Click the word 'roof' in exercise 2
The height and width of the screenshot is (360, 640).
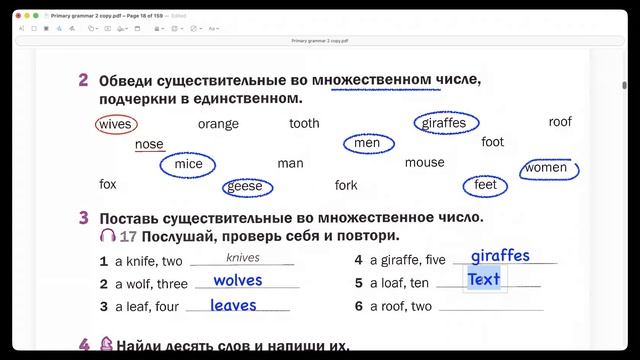tap(560, 122)
